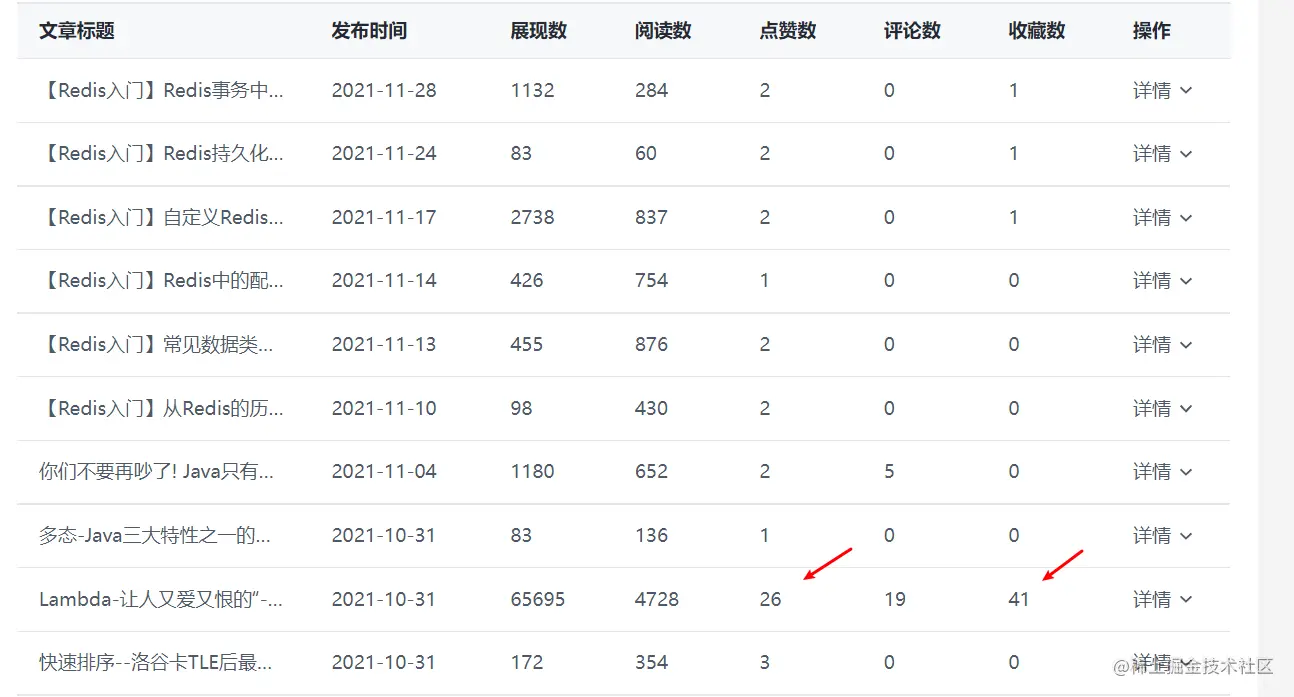This screenshot has width=1294, height=697.
Task: Click the impressions value 172
Action: point(526,662)
